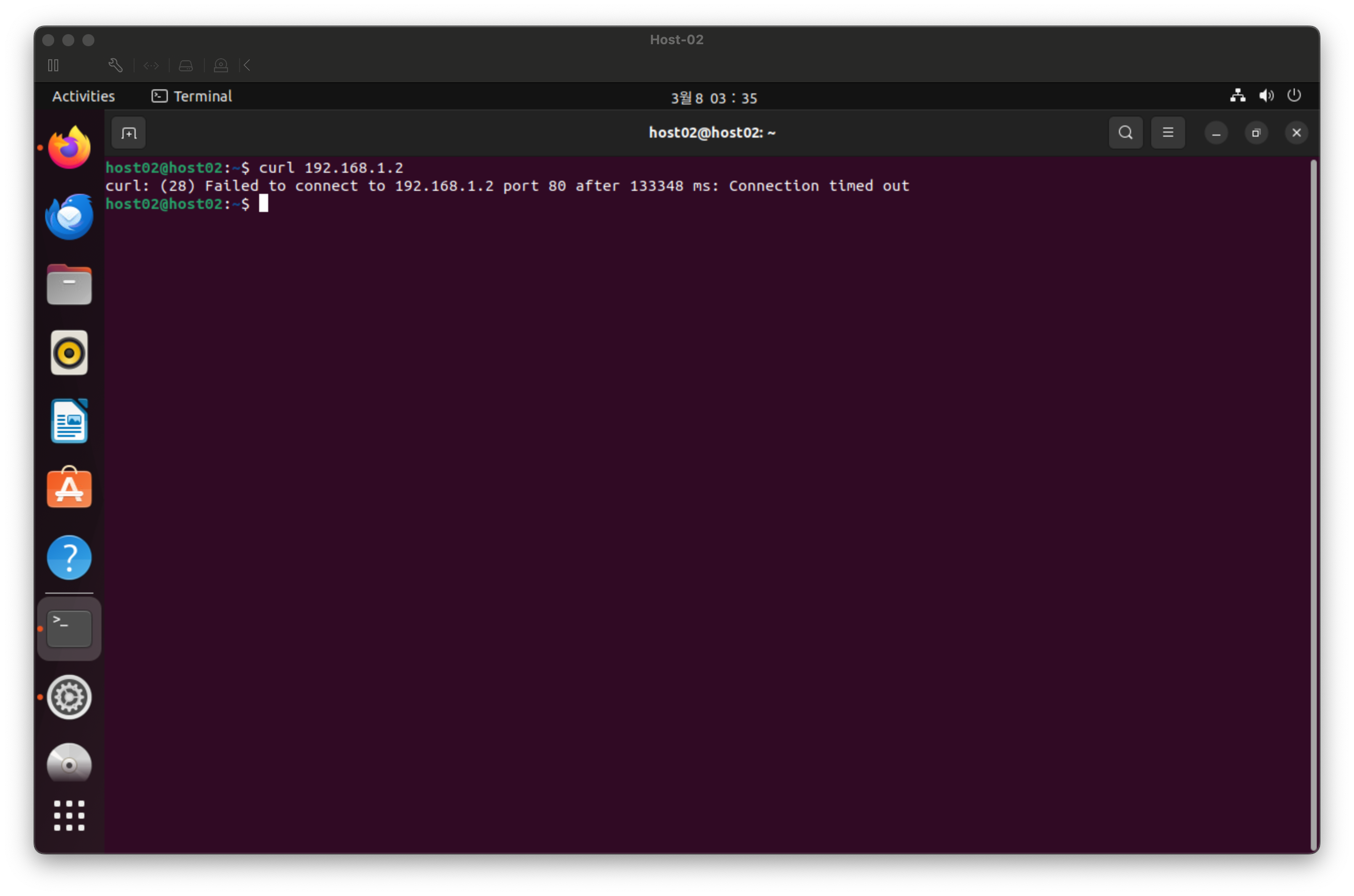Open the network status indicator in top bar
This screenshot has width=1354, height=896.
pos(1237,95)
